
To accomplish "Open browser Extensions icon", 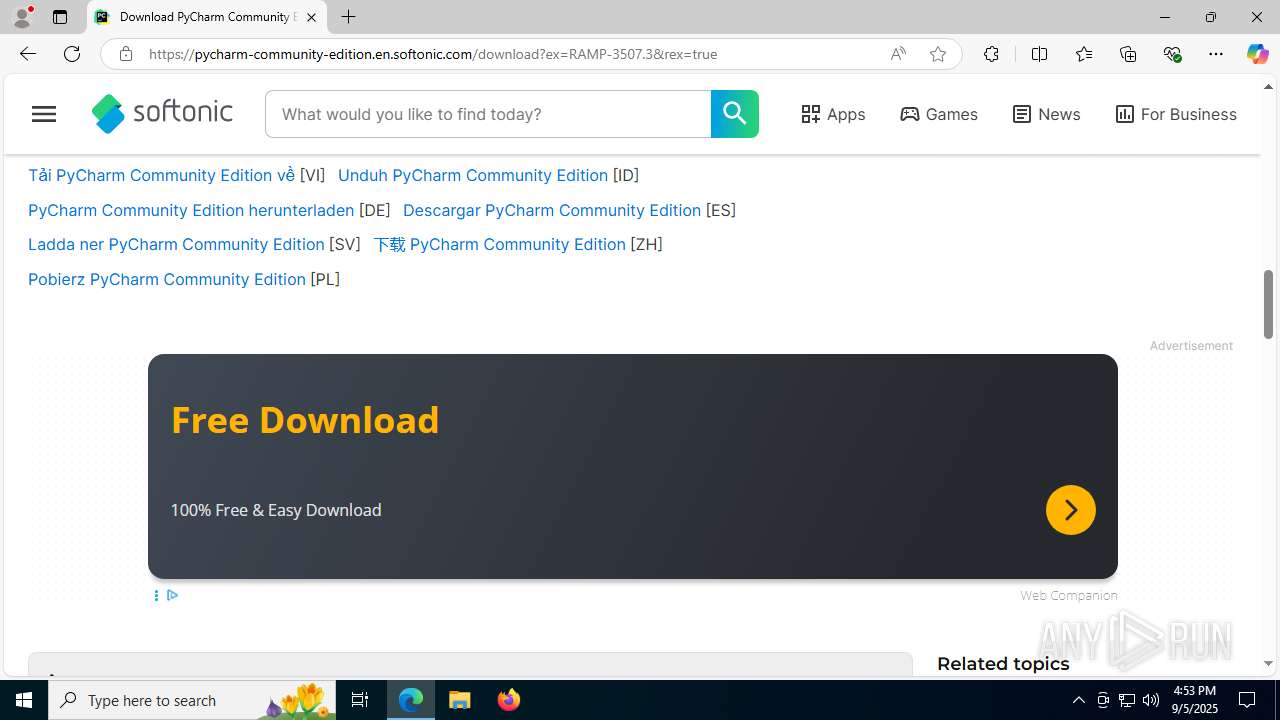I will pyautogui.click(x=991, y=54).
